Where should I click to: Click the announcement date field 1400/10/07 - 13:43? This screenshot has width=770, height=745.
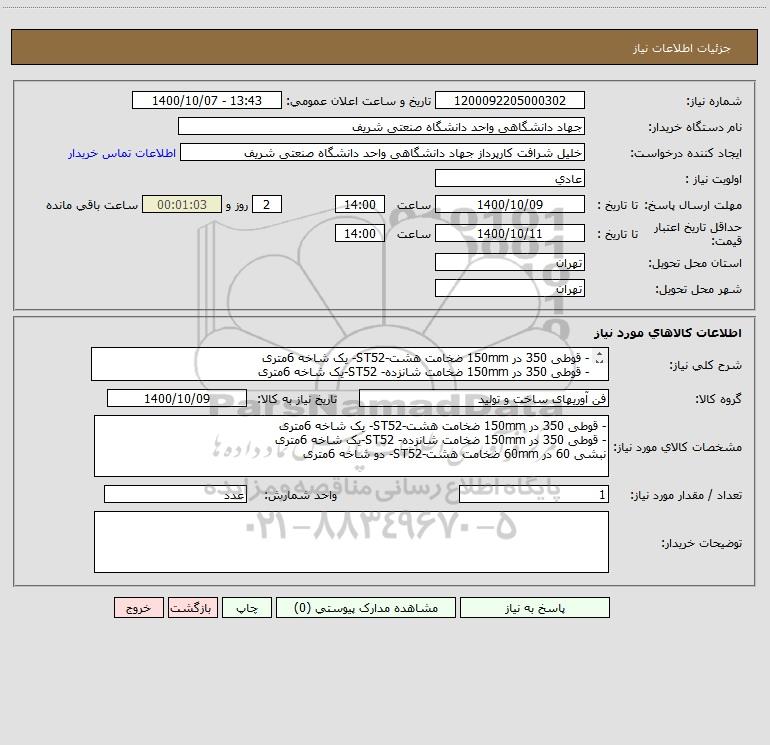(x=207, y=100)
